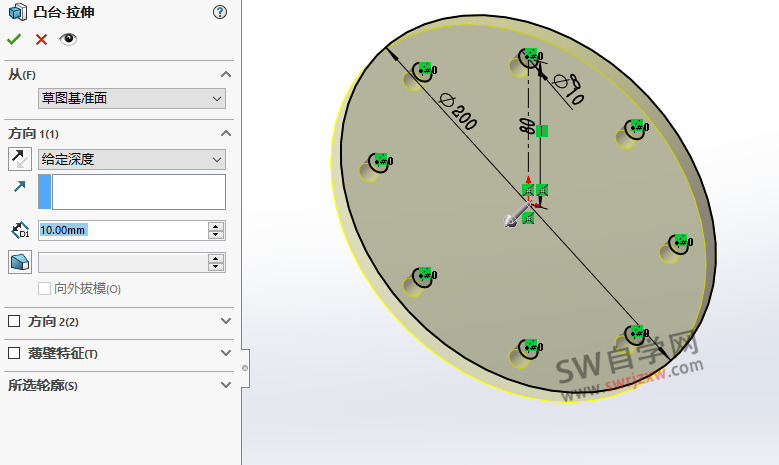The height and width of the screenshot is (465, 779).
Task: Open the 给定深度 end condition dropdown
Action: coord(132,159)
